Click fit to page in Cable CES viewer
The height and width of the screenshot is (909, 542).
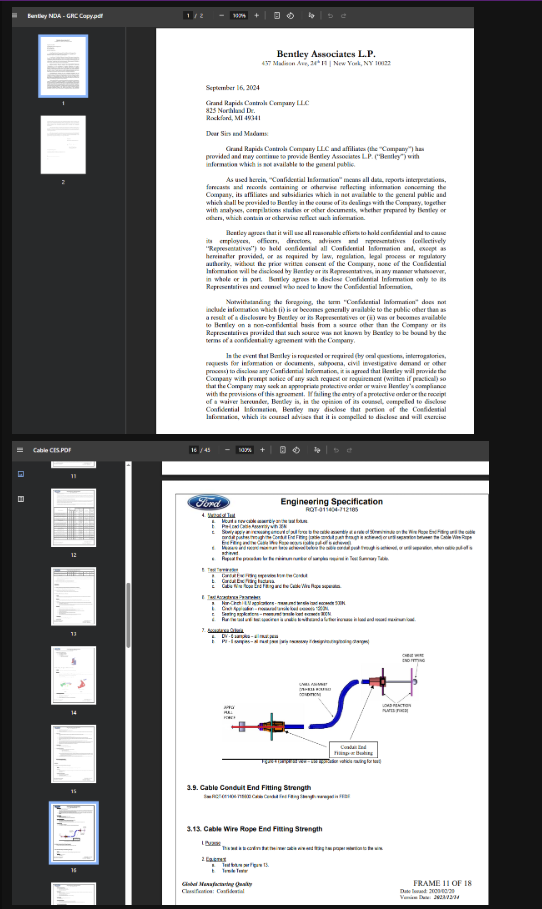tap(282, 450)
